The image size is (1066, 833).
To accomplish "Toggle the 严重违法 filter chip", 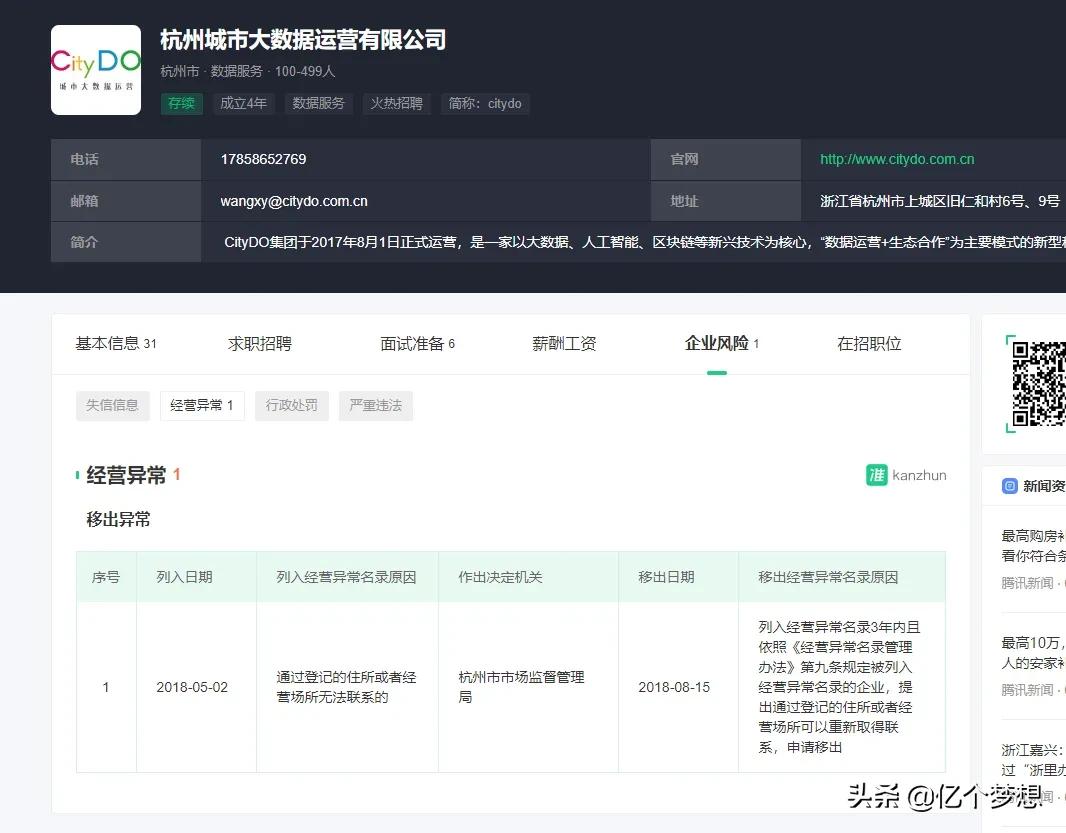I will [x=375, y=405].
